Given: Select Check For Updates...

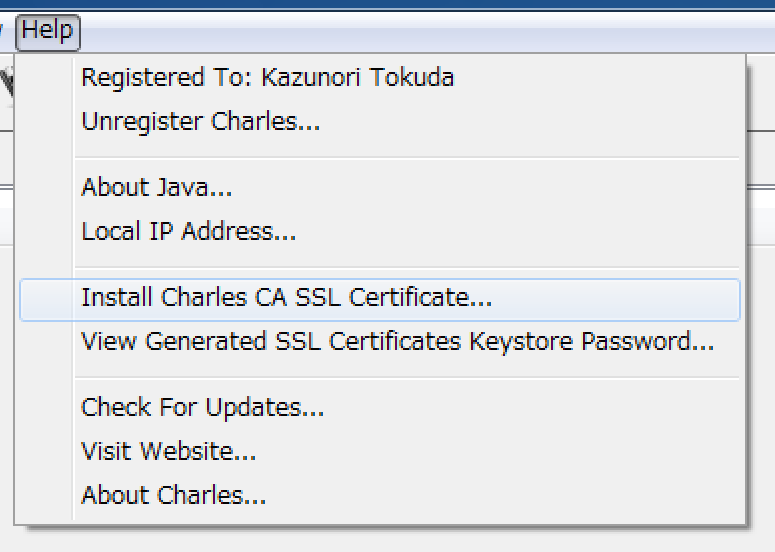Looking at the screenshot, I should [x=380, y=408].
